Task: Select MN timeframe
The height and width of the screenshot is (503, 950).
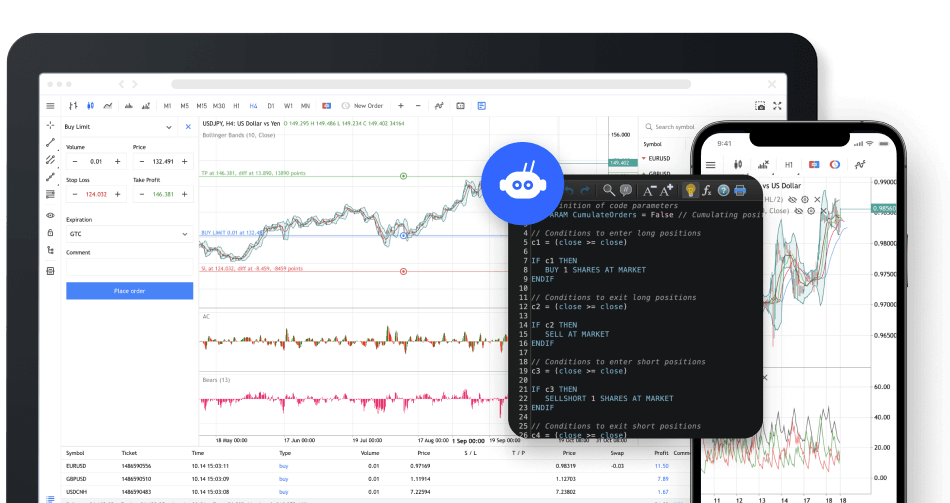Action: 305,106
